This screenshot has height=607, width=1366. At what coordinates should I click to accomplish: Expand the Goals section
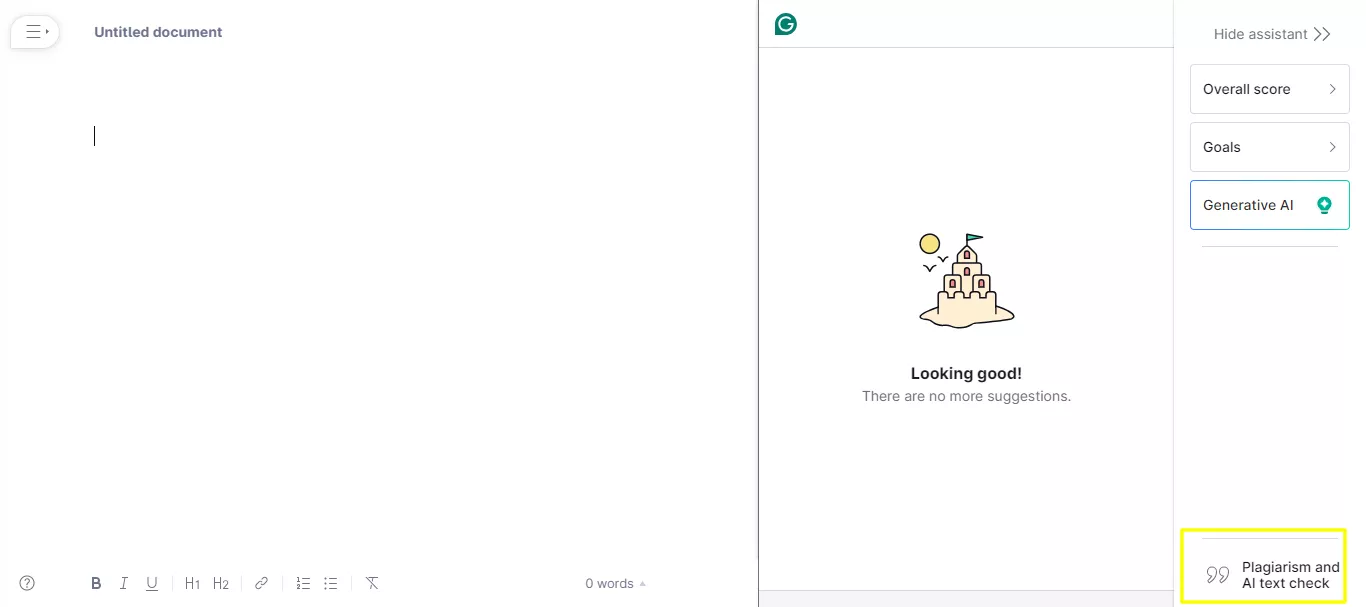click(x=1269, y=147)
